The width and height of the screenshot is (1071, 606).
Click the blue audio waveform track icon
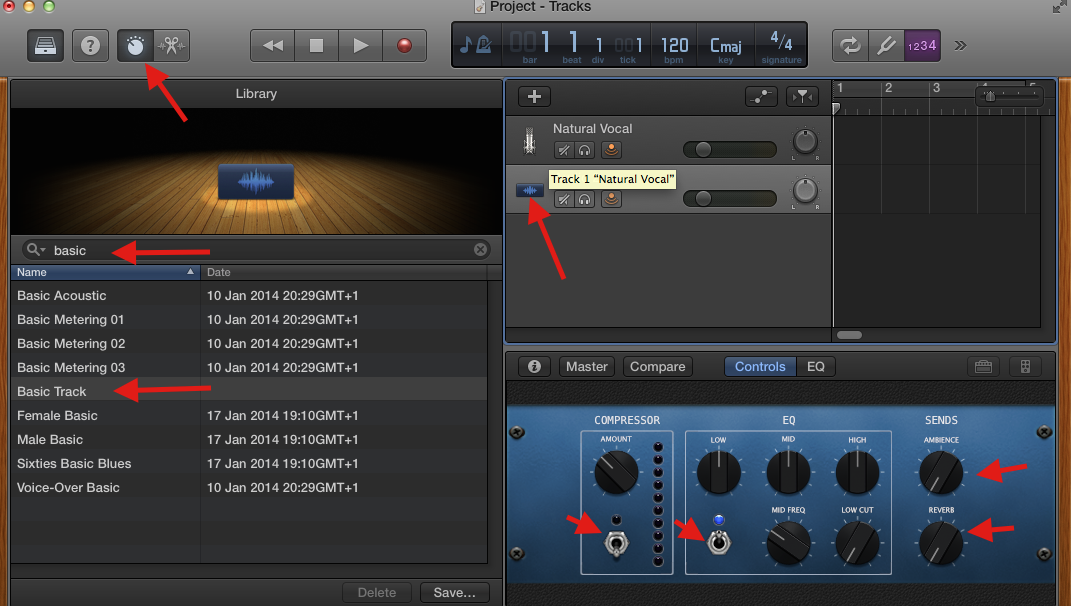tap(530, 190)
